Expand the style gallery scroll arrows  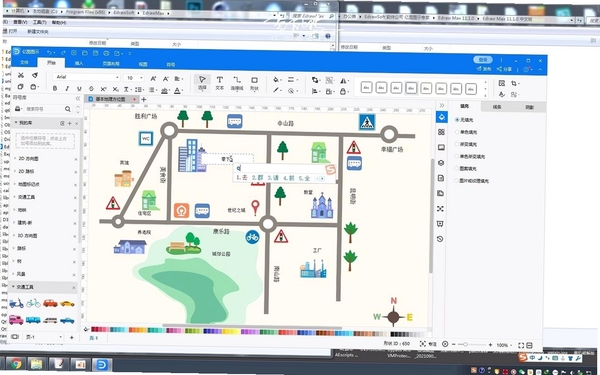[x=486, y=89]
